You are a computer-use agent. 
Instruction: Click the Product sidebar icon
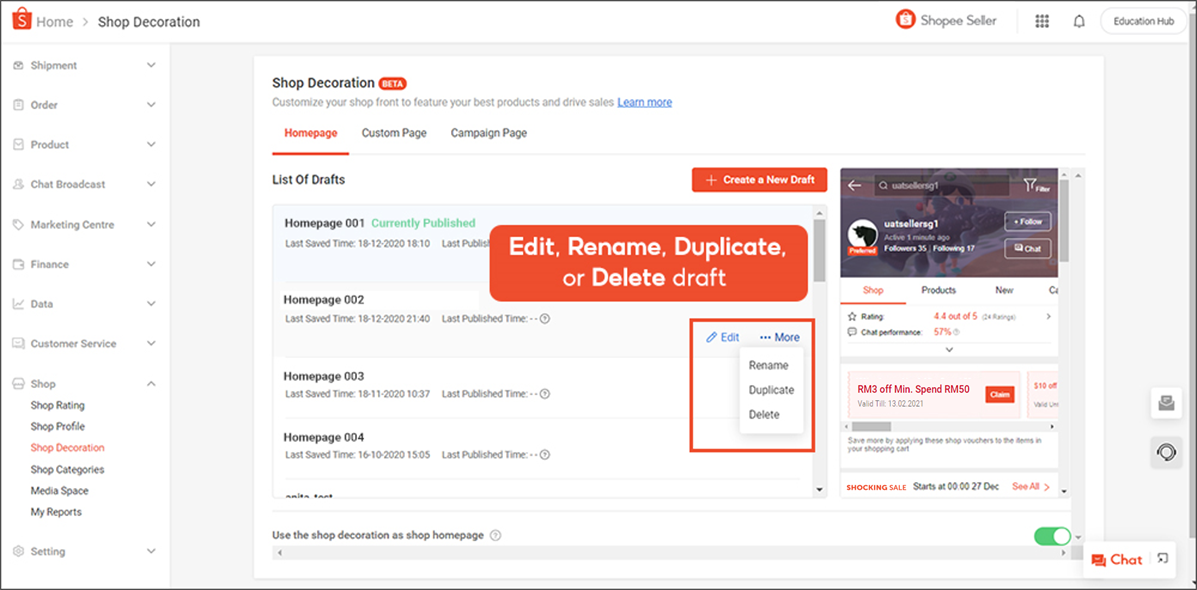tap(18, 145)
